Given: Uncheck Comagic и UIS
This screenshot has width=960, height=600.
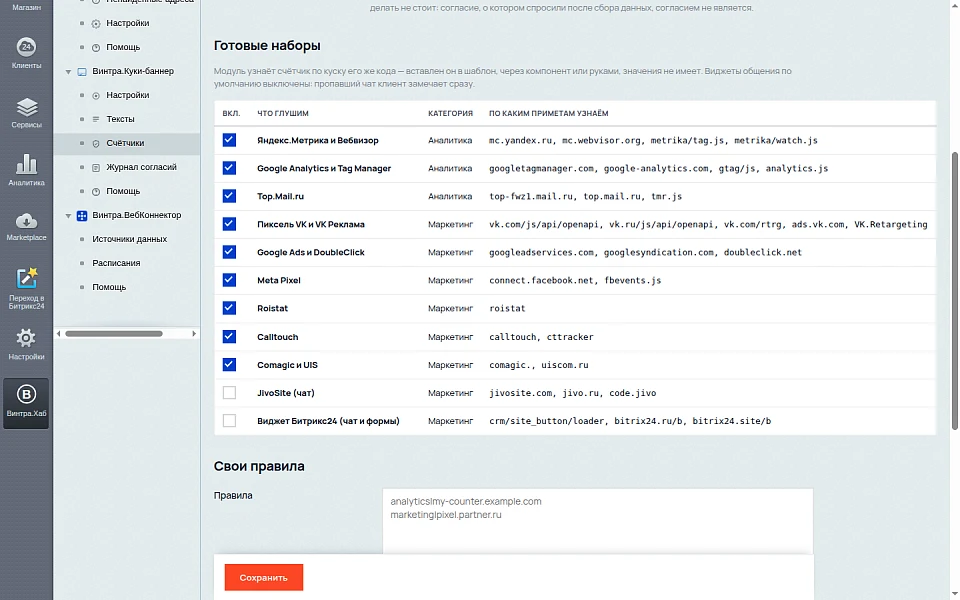Looking at the screenshot, I should click(x=229, y=364).
